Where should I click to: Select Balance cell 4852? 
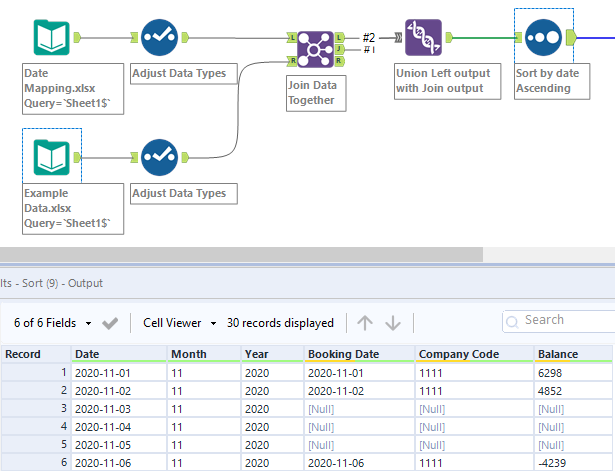(x=573, y=391)
